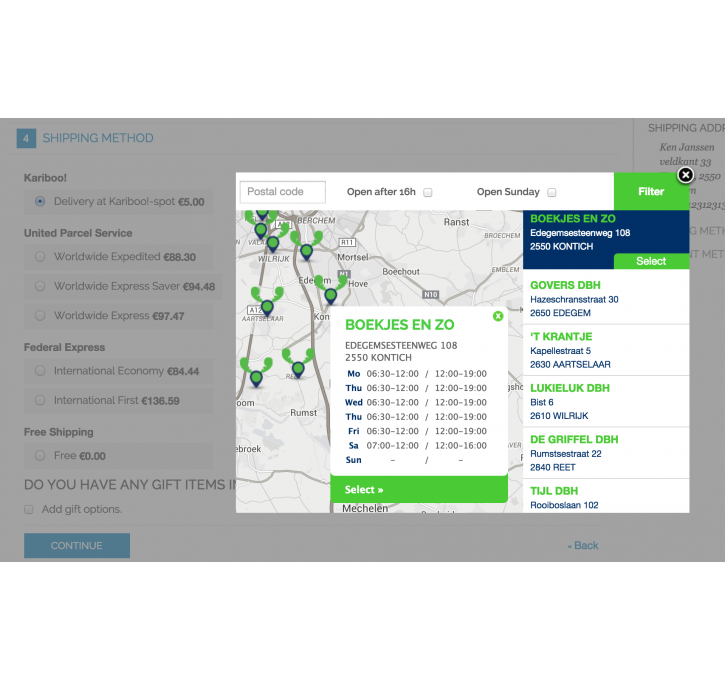This screenshot has height=680, width=725.
Task: Close the Kariboo spot picker popup
Action: coord(685,175)
